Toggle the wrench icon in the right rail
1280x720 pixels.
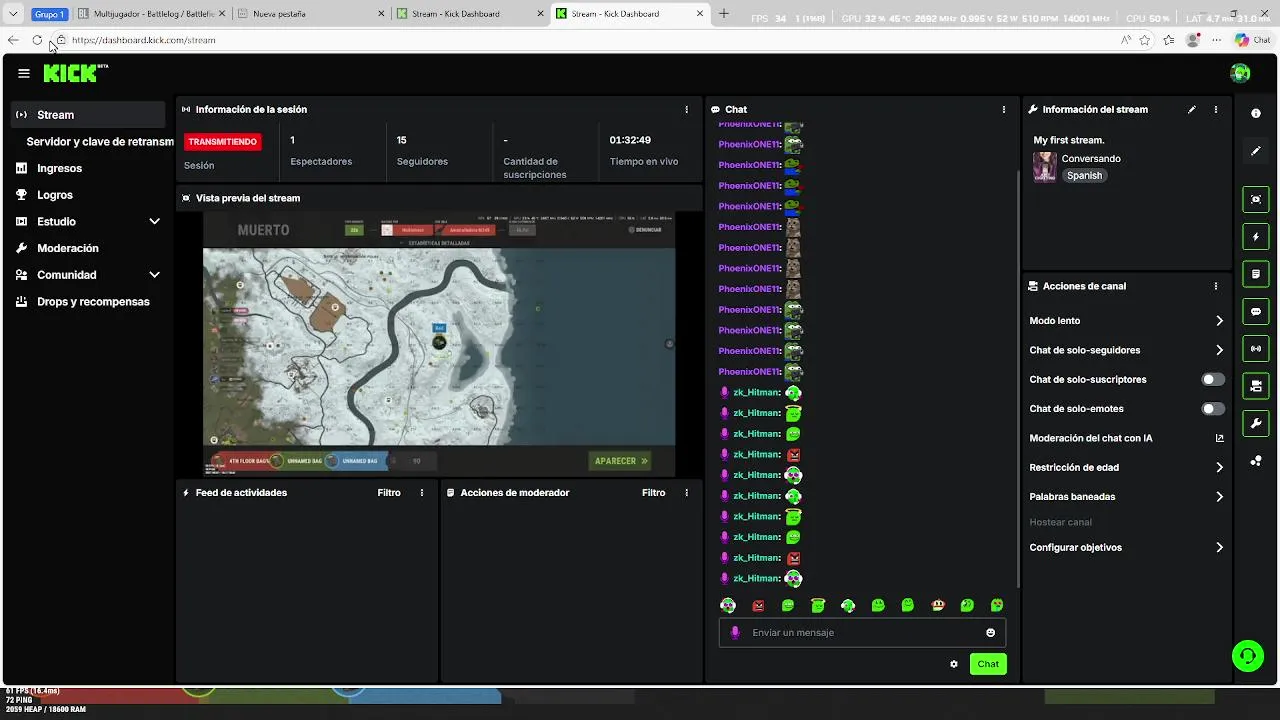(1256, 423)
